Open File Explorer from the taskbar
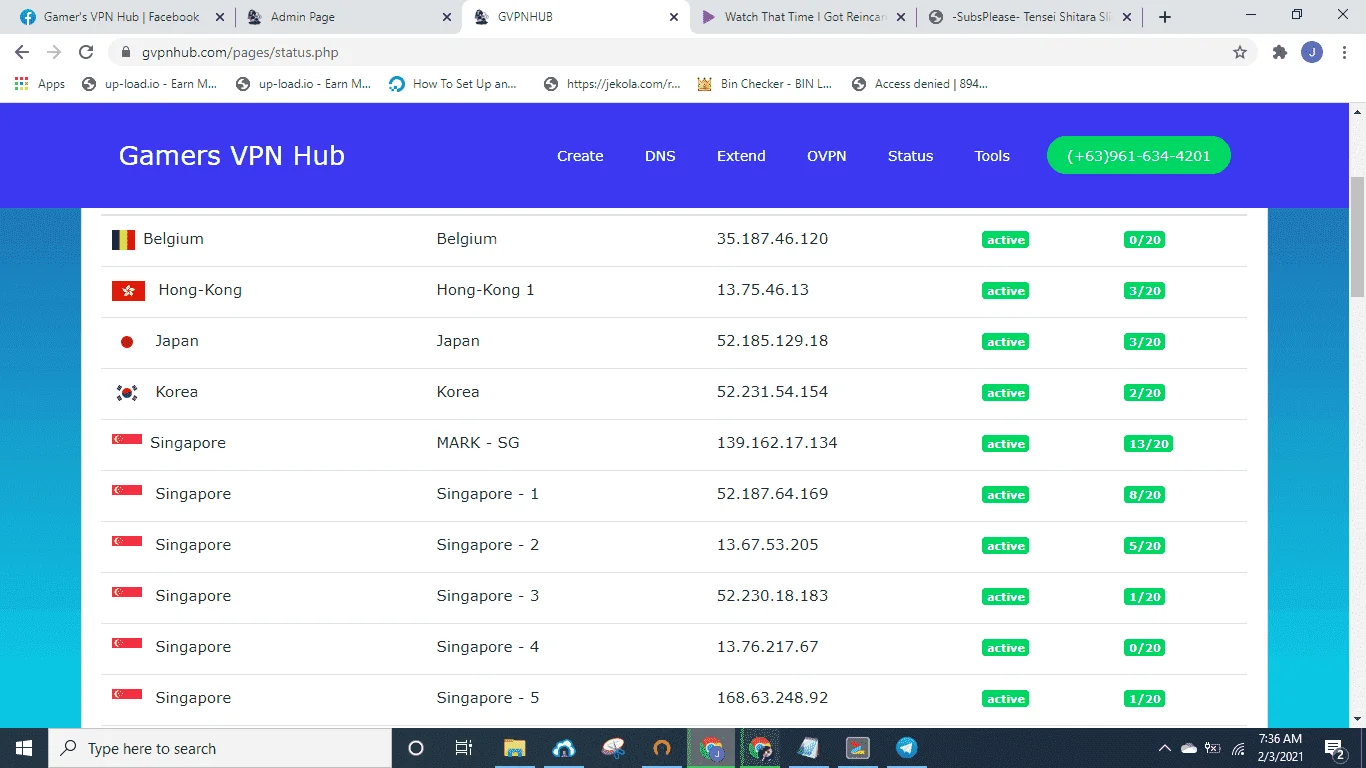The image size is (1366, 768). click(x=514, y=748)
